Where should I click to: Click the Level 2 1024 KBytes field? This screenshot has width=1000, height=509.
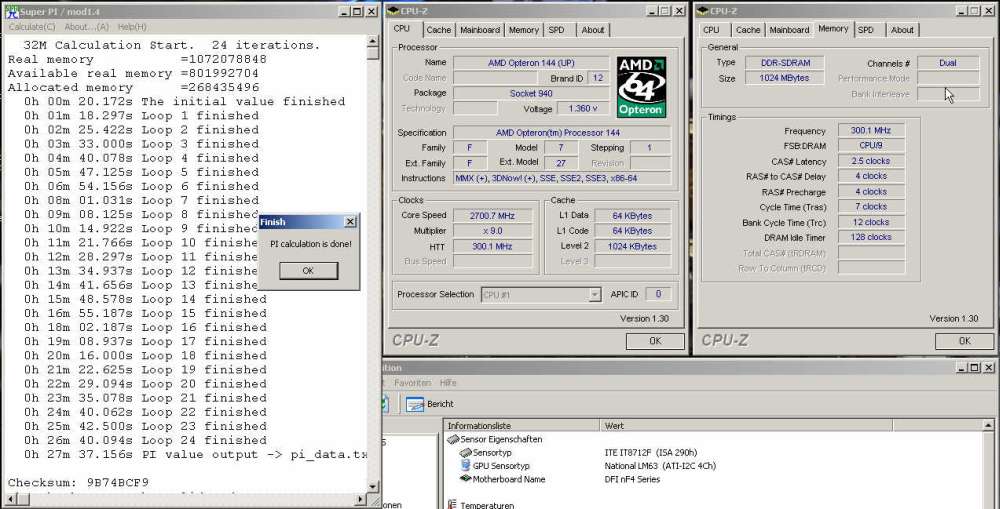[x=632, y=246]
